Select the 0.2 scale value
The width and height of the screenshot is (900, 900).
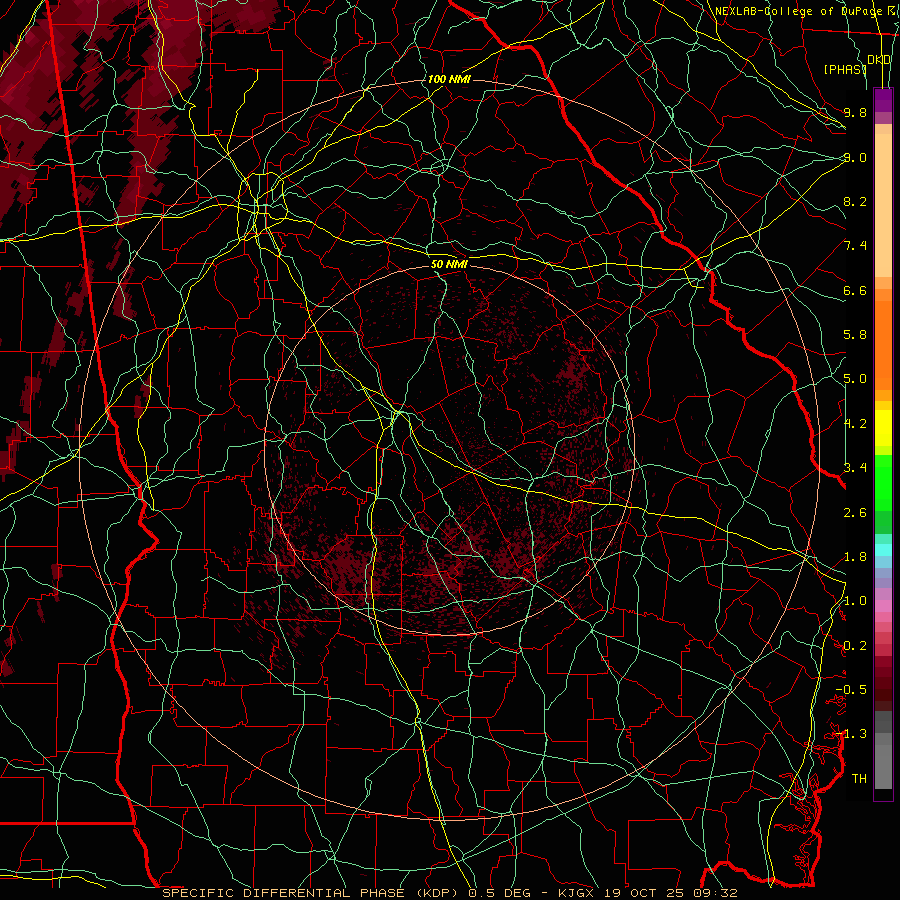855,646
